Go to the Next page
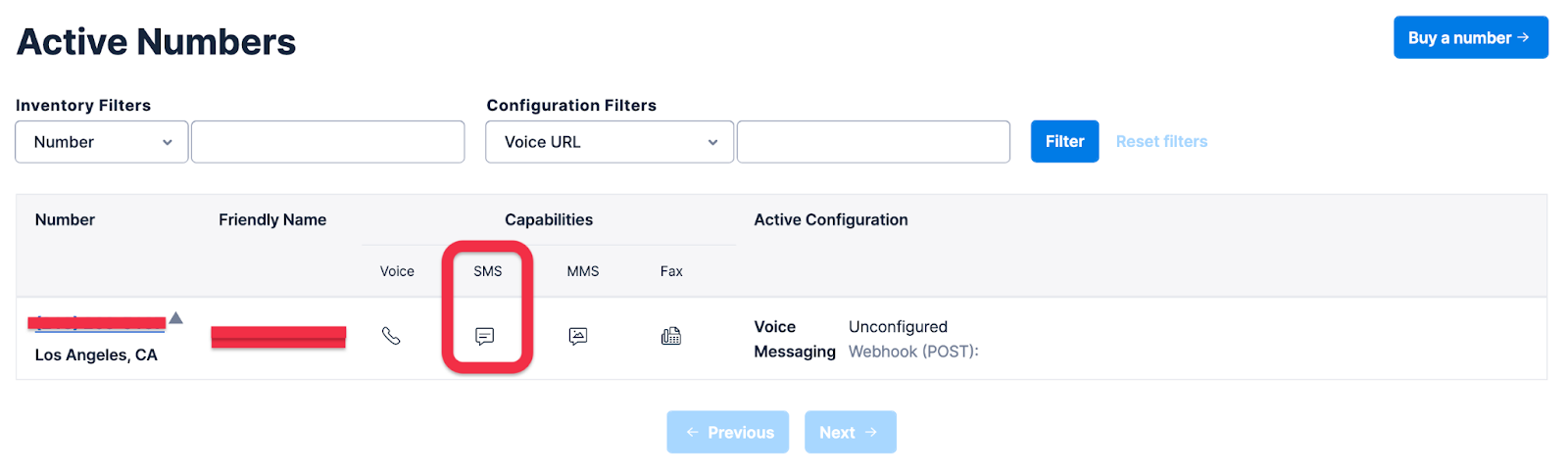 [x=850, y=432]
